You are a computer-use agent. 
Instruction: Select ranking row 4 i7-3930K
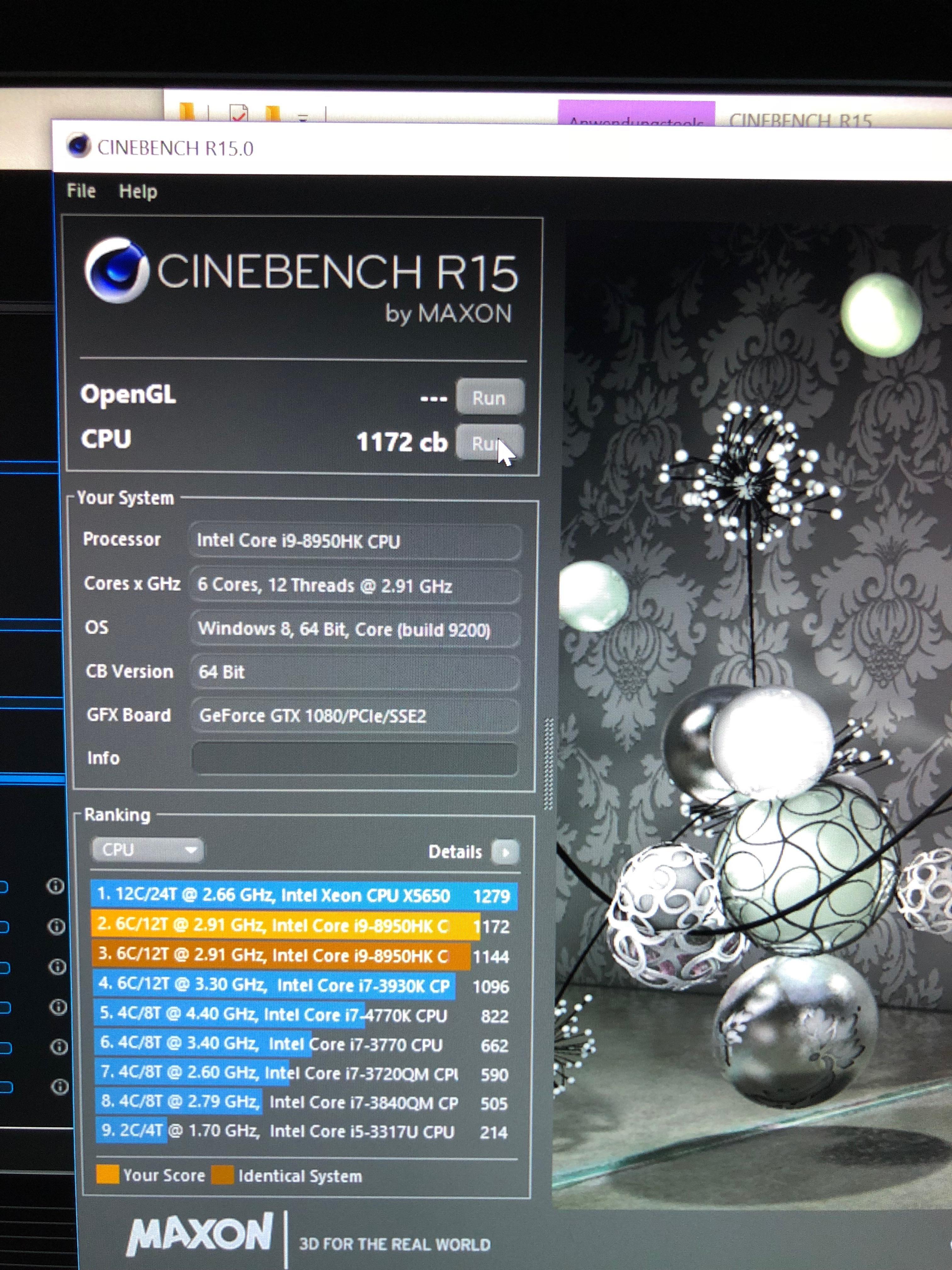pos(302,985)
